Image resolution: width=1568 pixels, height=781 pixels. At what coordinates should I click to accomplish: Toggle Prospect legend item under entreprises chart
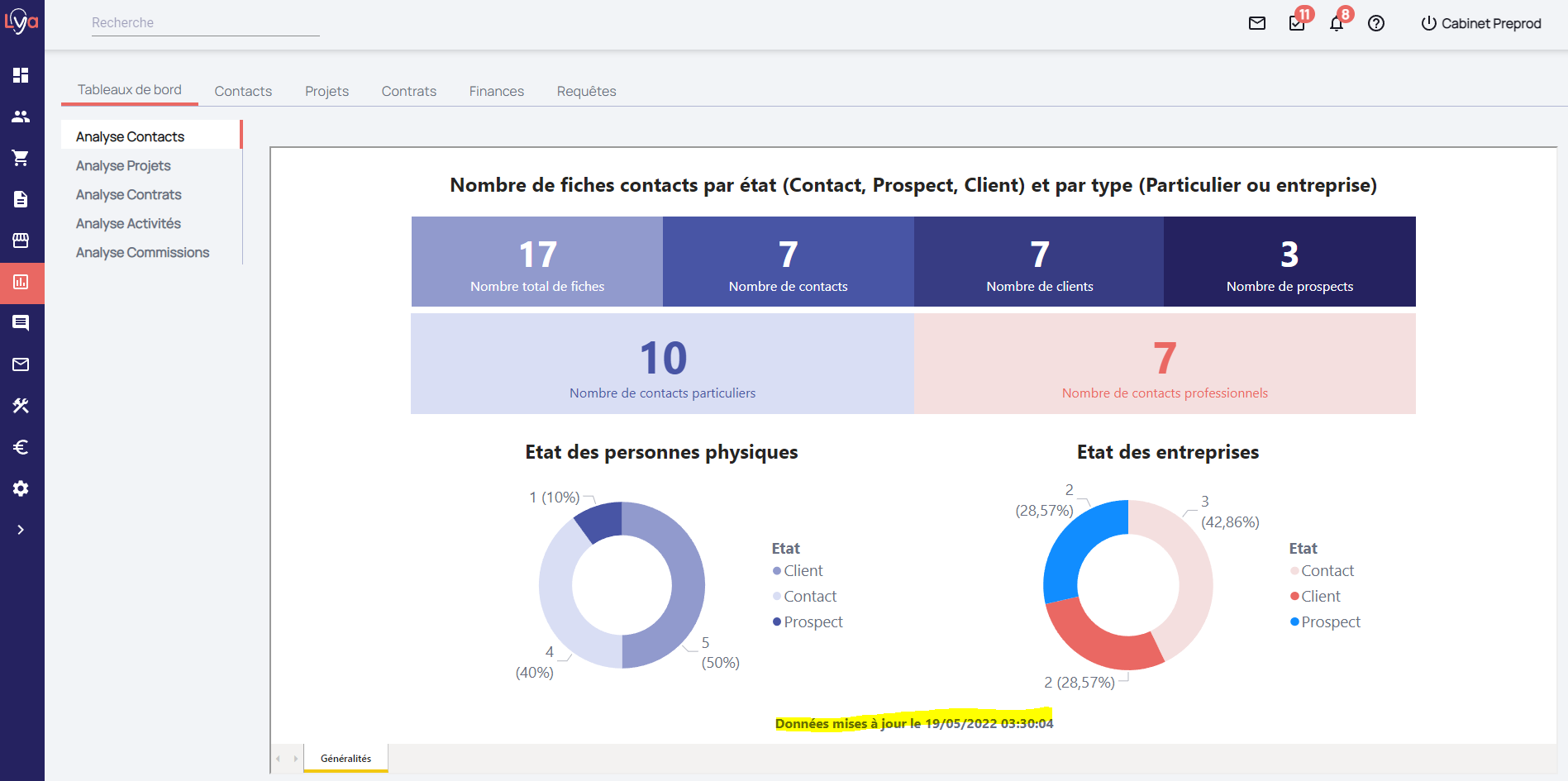1329,621
